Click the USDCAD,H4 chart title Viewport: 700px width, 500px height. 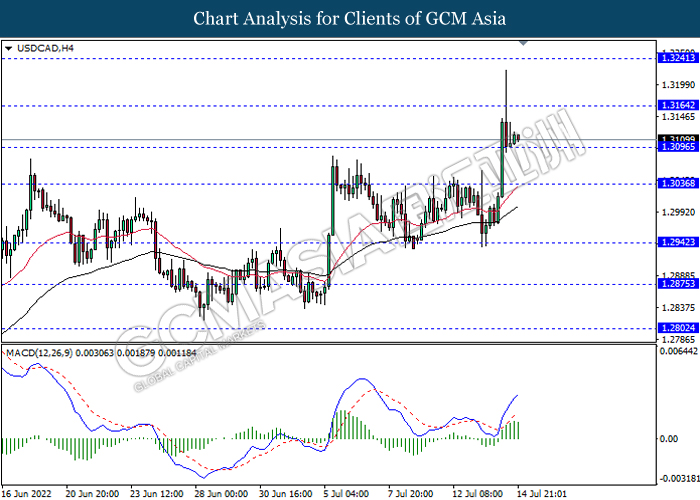click(45, 48)
